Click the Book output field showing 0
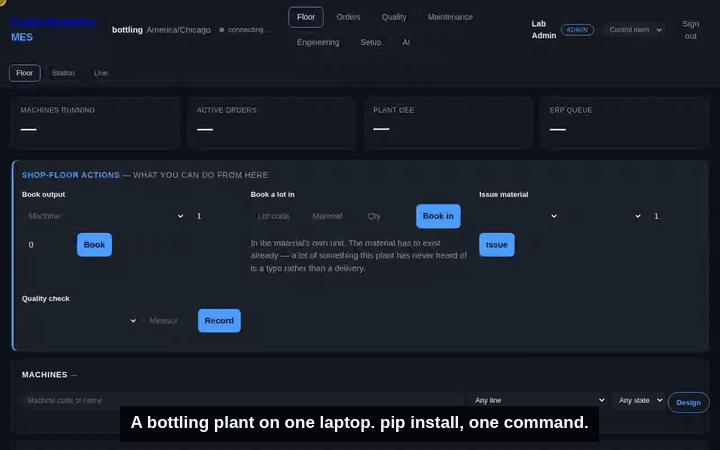720x450 pixels. pyautogui.click(x=46, y=245)
